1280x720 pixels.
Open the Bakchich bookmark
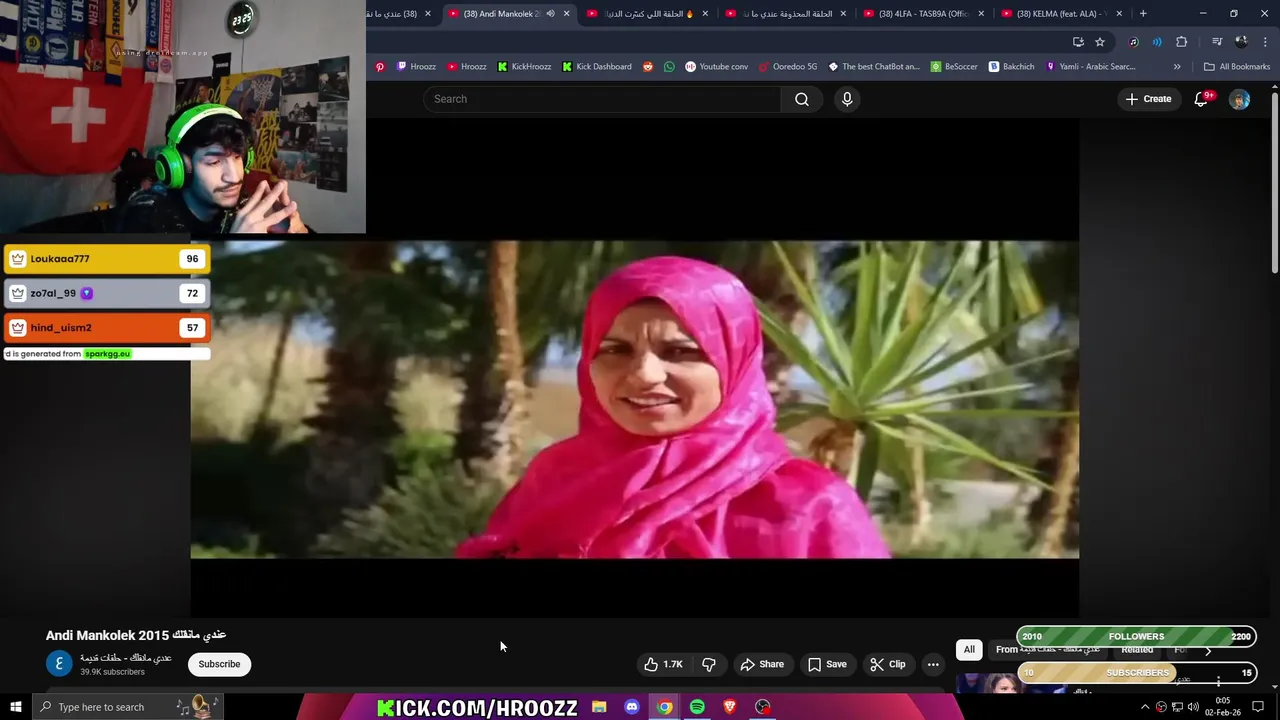click(1012, 67)
